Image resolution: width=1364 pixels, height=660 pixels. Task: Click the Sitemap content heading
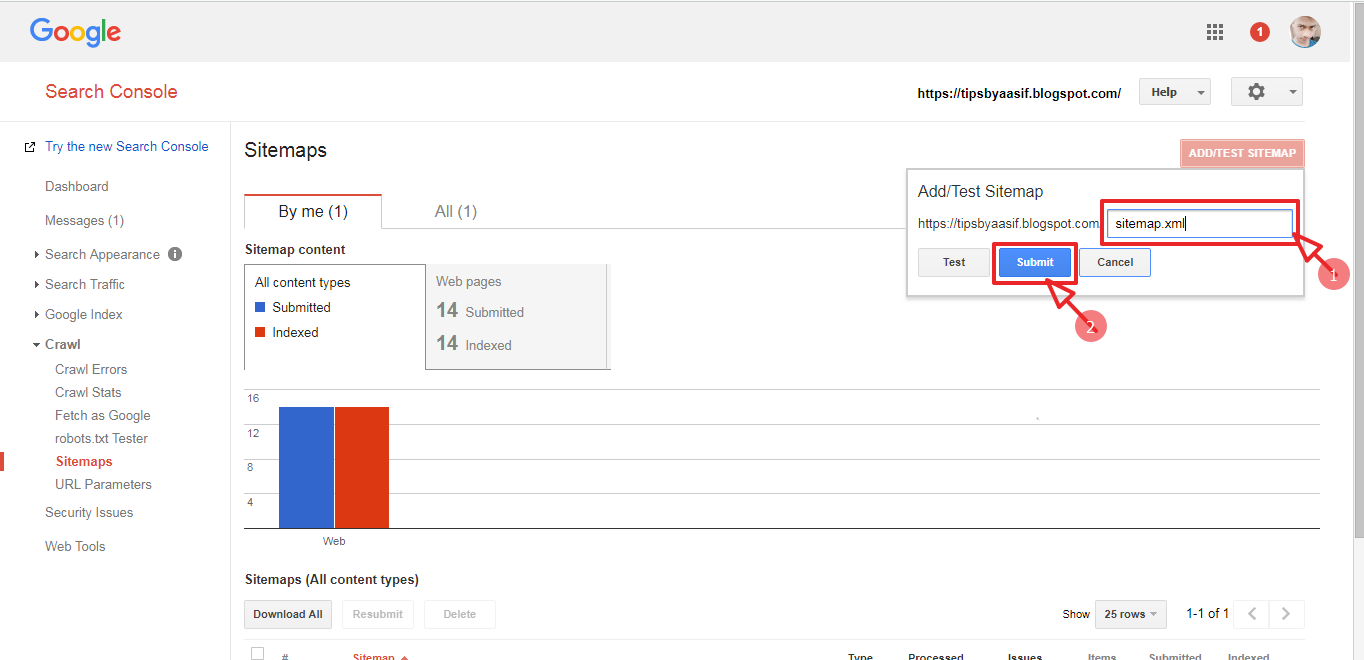click(295, 249)
